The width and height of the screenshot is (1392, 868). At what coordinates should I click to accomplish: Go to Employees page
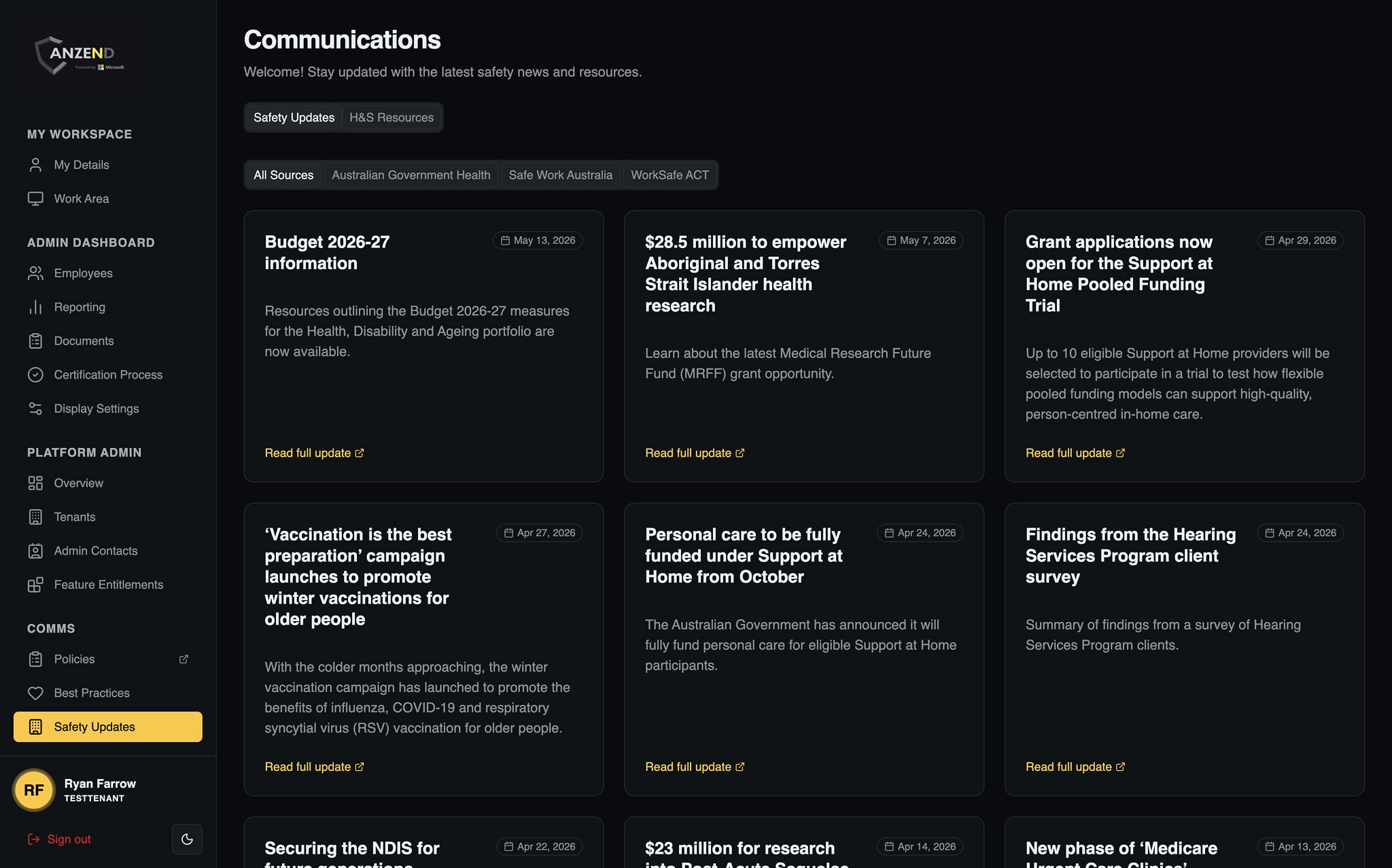pyautogui.click(x=108, y=273)
